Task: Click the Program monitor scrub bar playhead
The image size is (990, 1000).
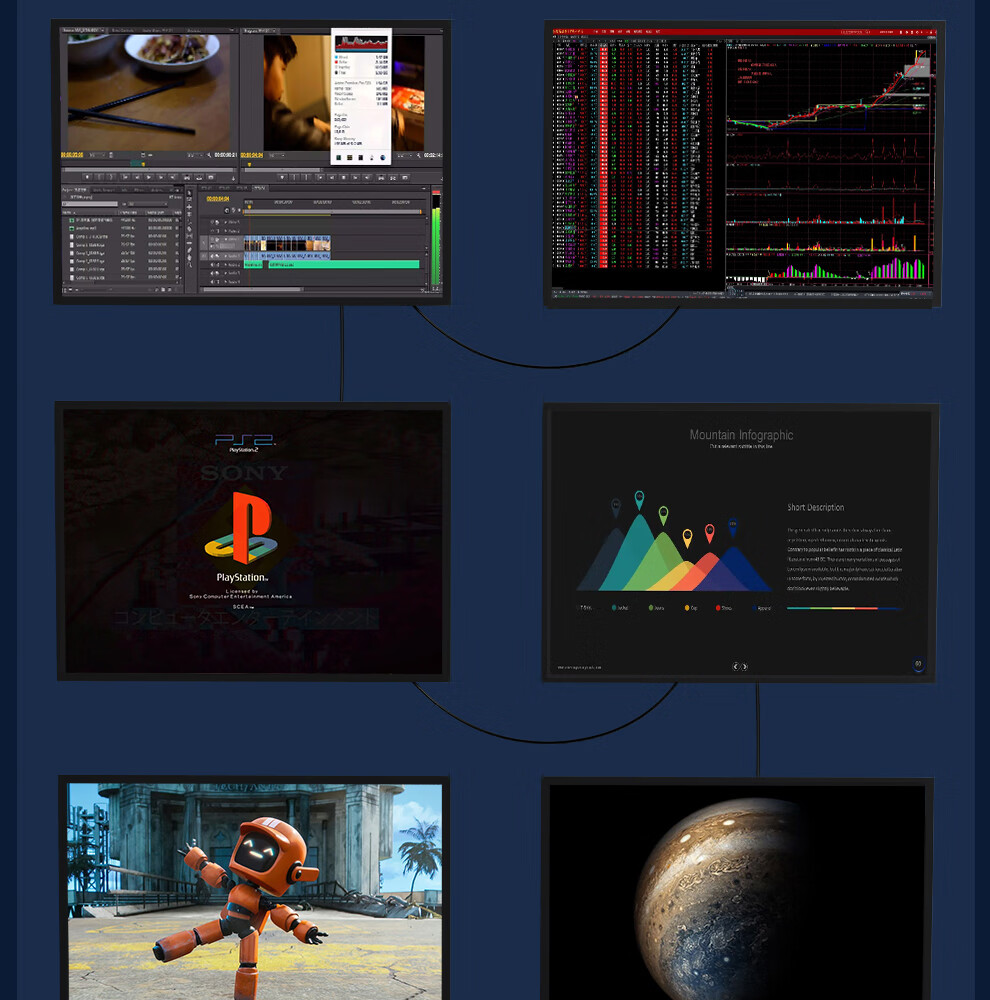Action: (x=249, y=165)
